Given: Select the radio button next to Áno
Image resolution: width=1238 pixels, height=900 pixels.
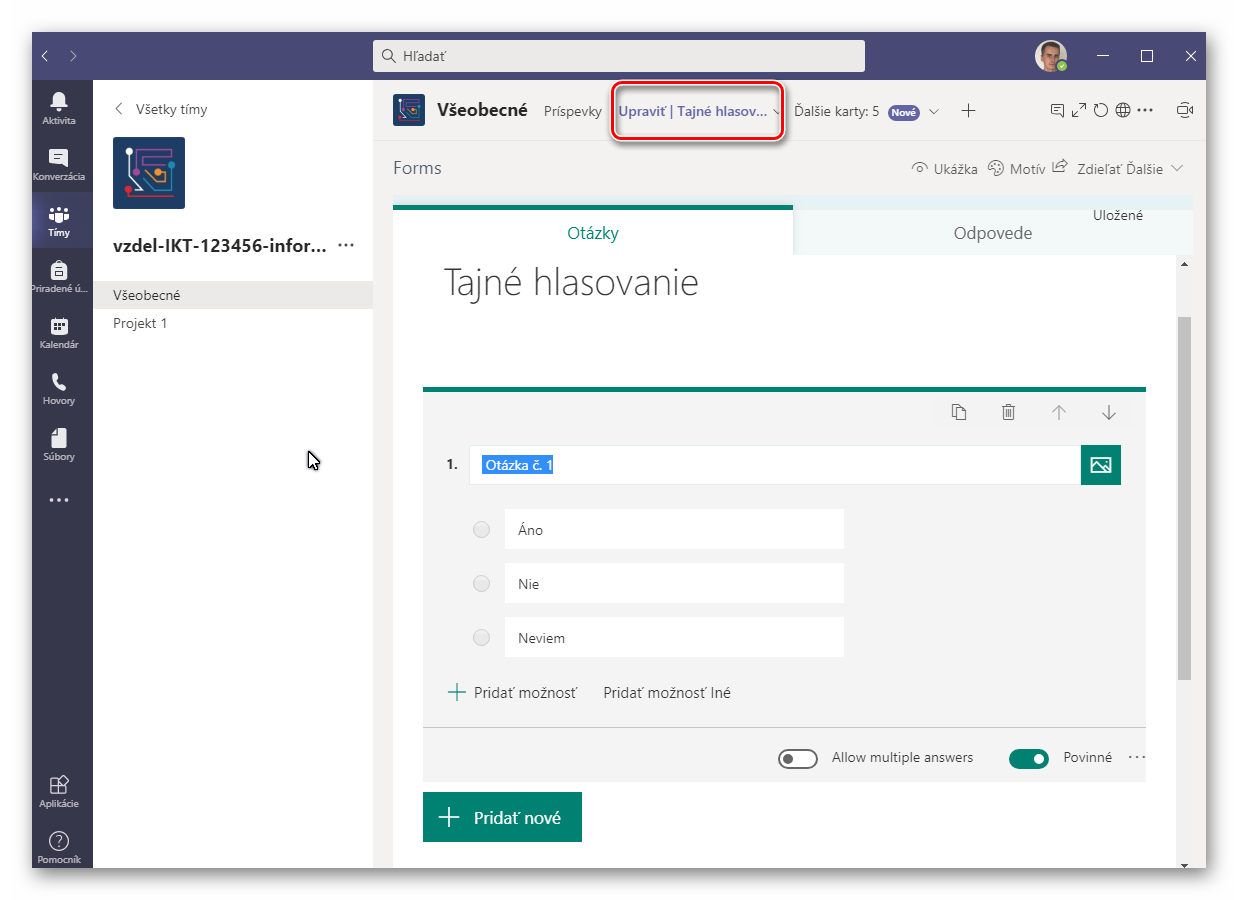Looking at the screenshot, I should (x=482, y=530).
